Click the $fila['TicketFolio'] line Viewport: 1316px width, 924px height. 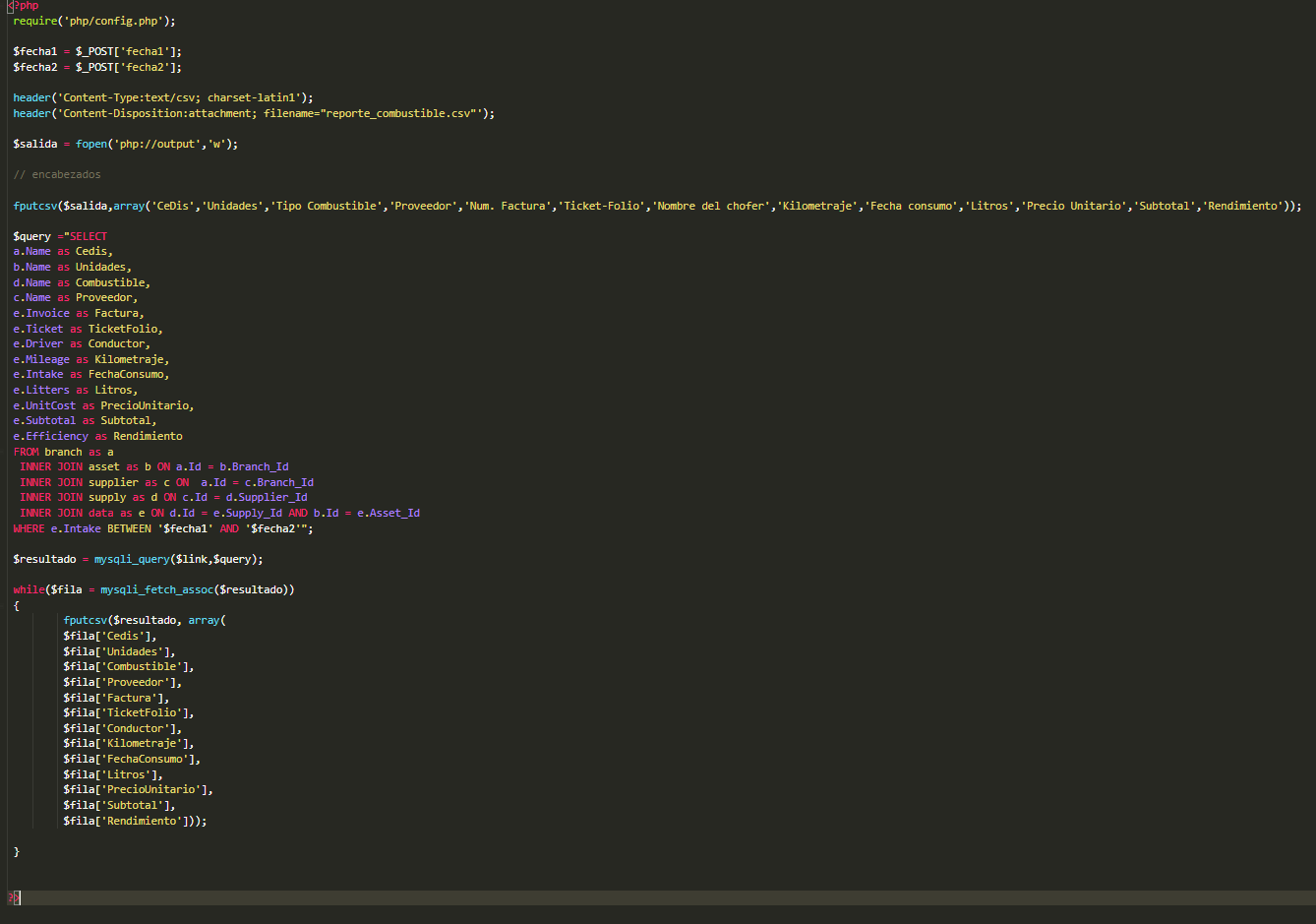(129, 712)
